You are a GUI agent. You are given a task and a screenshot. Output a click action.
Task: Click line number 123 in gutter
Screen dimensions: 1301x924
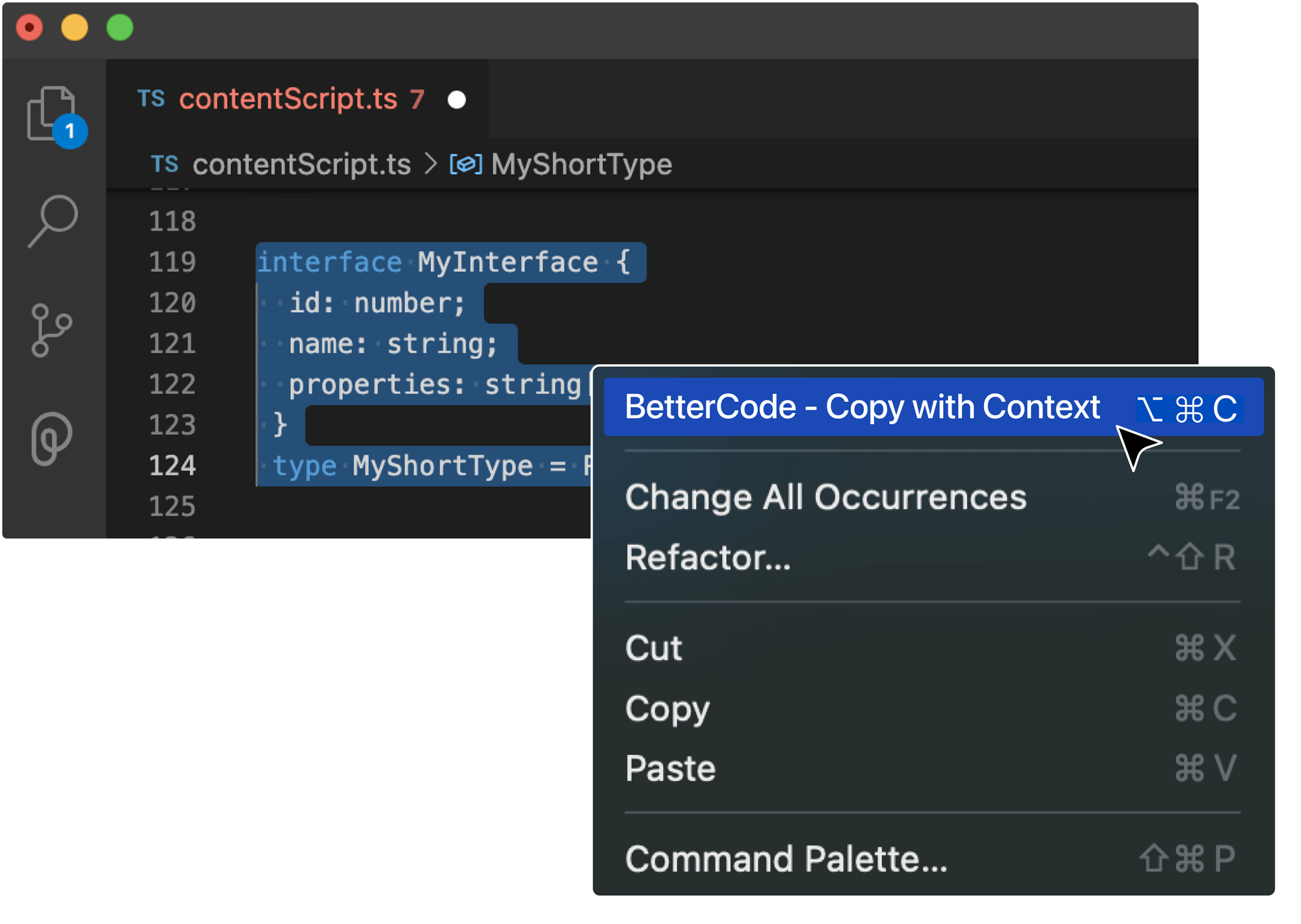tap(172, 425)
